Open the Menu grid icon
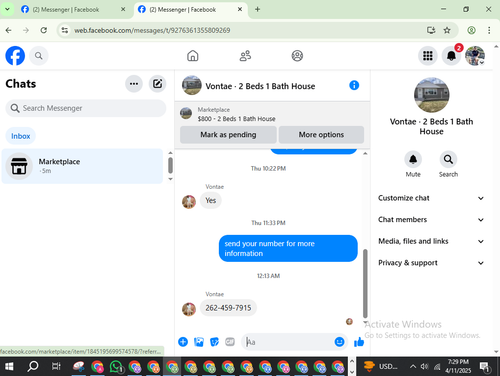The image size is (500, 376). pos(428,56)
